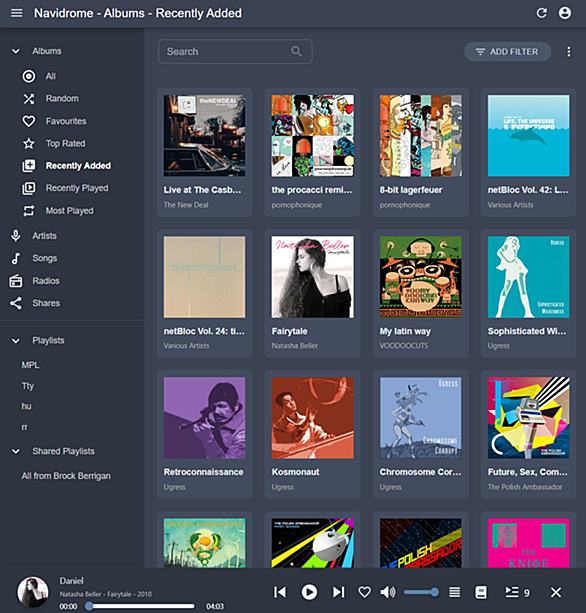This screenshot has width=586, height=613.
Task: Click the All albums circle icon
Action: [29, 76]
